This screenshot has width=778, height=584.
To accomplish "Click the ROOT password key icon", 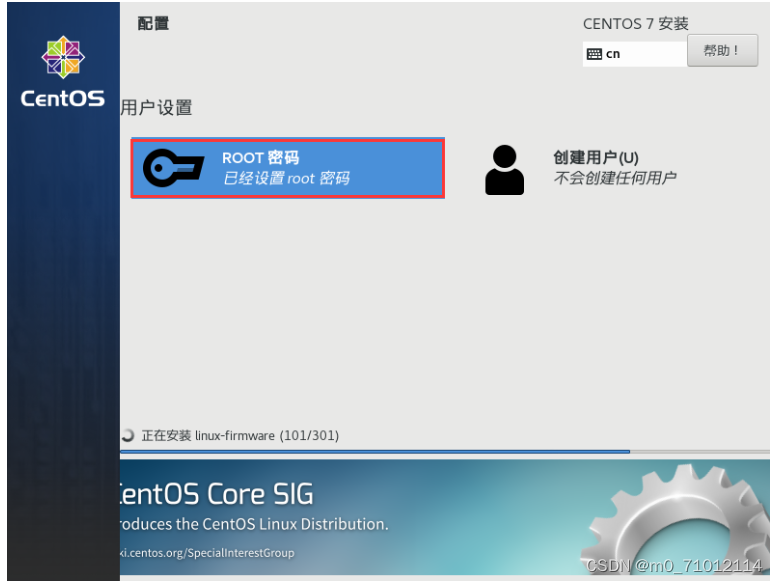I will pyautogui.click(x=173, y=168).
